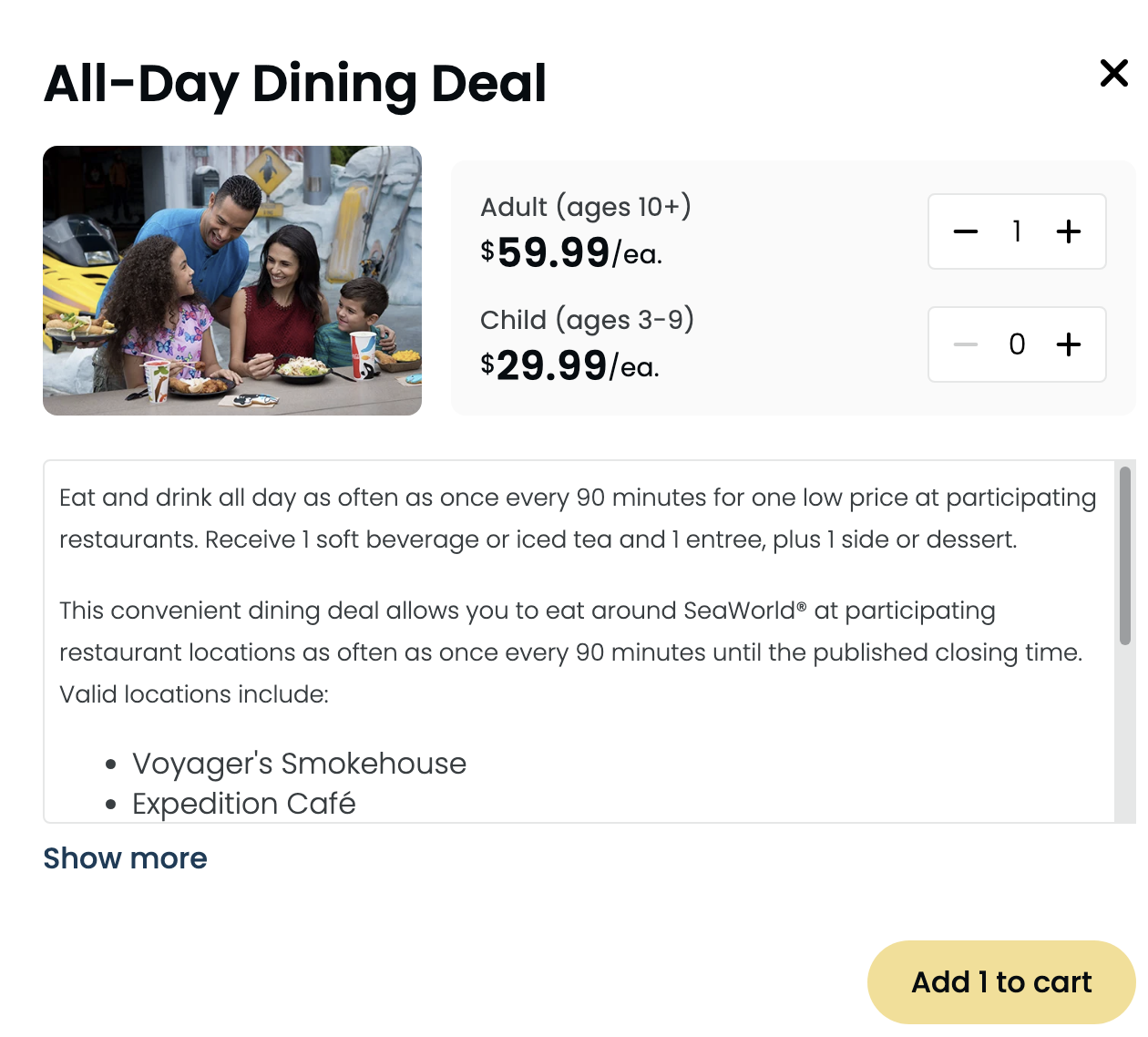Click the Adult quantity number field
The image size is (1148, 1037).
click(x=1017, y=231)
